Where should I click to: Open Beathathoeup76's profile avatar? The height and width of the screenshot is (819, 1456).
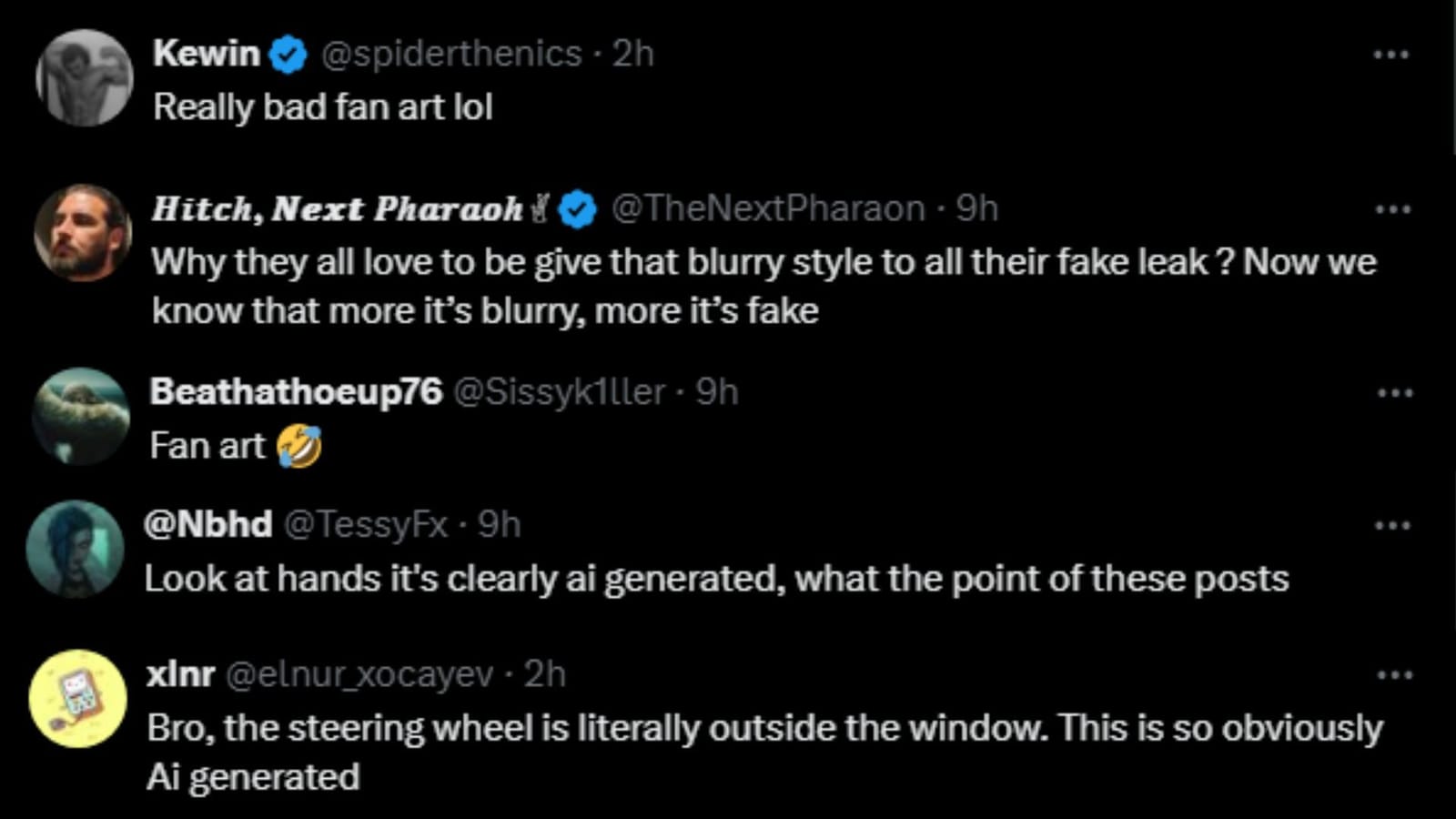[x=81, y=416]
